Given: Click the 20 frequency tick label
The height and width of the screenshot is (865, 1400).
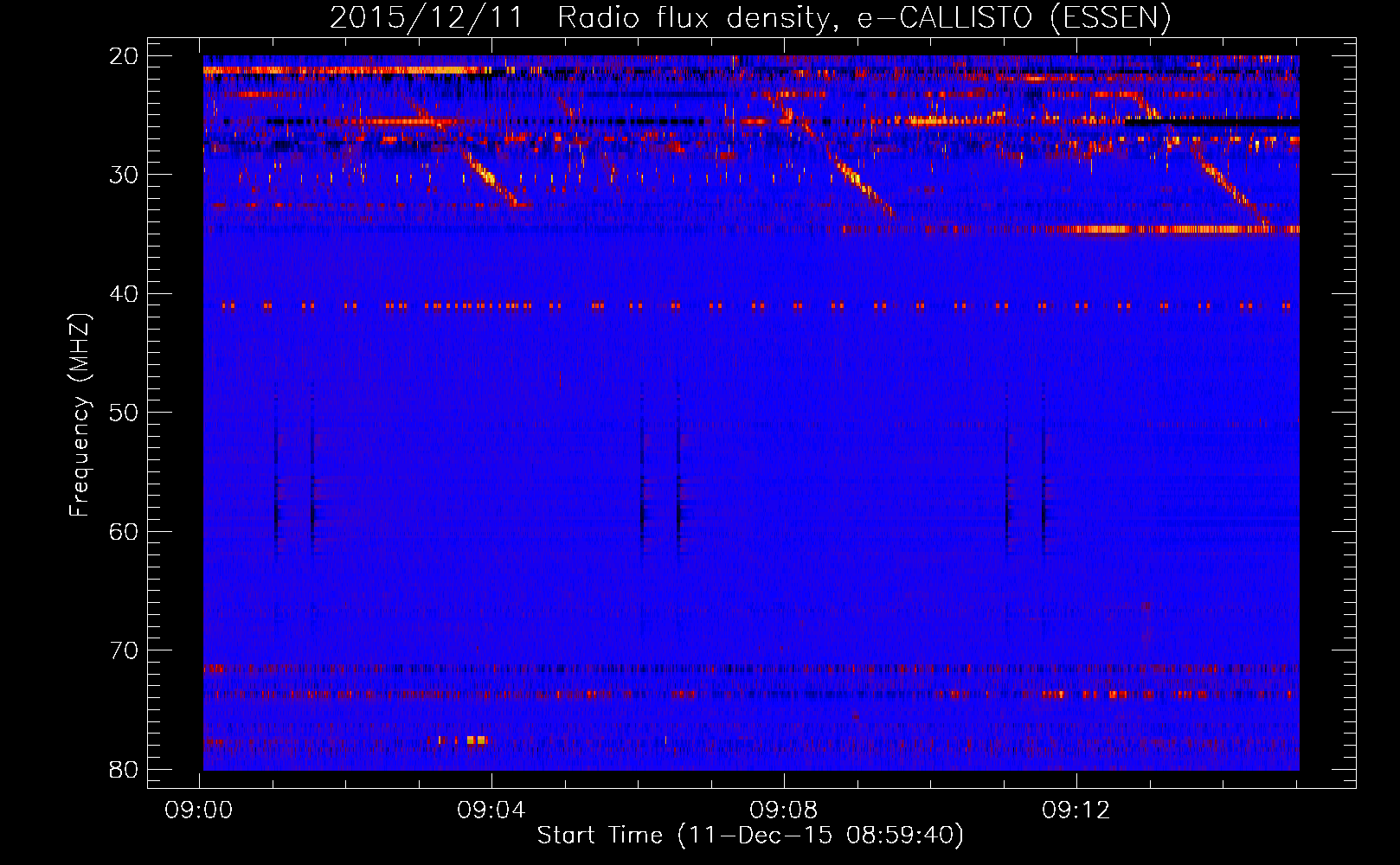Looking at the screenshot, I should pos(124,56).
